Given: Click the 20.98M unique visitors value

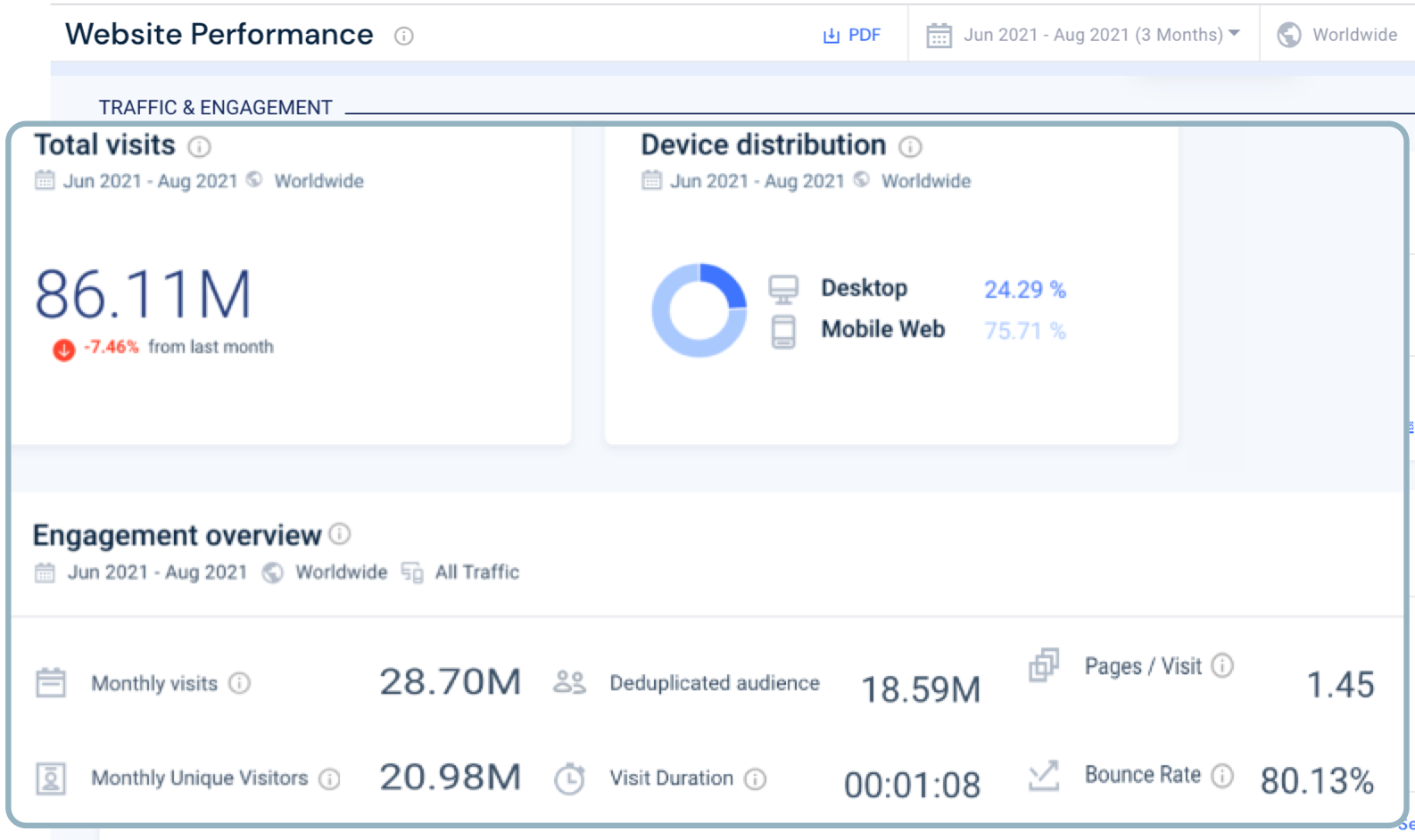Looking at the screenshot, I should [451, 777].
